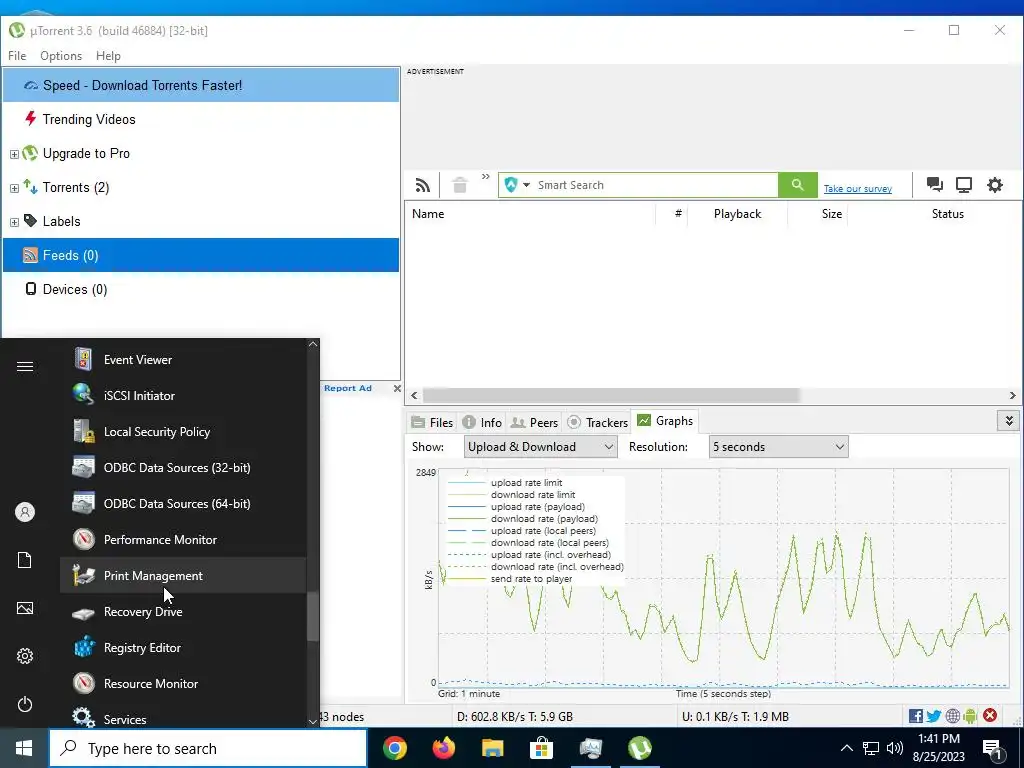Screen dimensions: 1024x768
Task: Click the upload speed status bar entry
Action: click(735, 716)
